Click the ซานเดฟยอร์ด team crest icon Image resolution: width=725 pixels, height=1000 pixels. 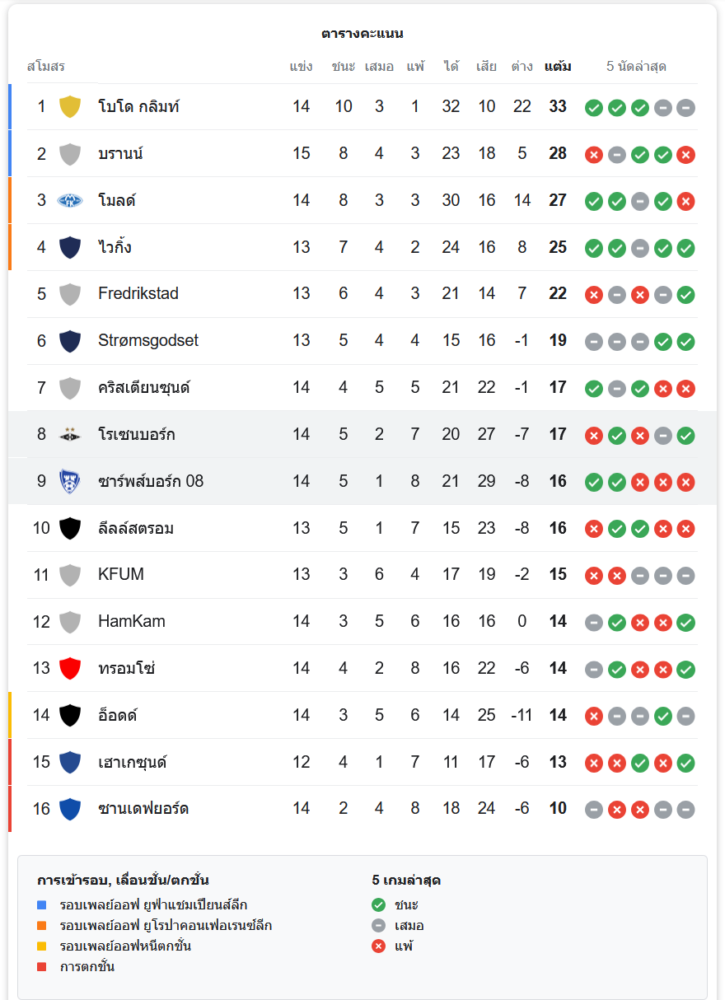point(70,808)
